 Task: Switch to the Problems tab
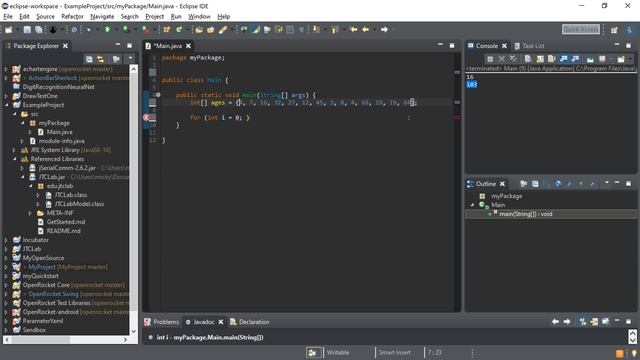click(x=162, y=322)
